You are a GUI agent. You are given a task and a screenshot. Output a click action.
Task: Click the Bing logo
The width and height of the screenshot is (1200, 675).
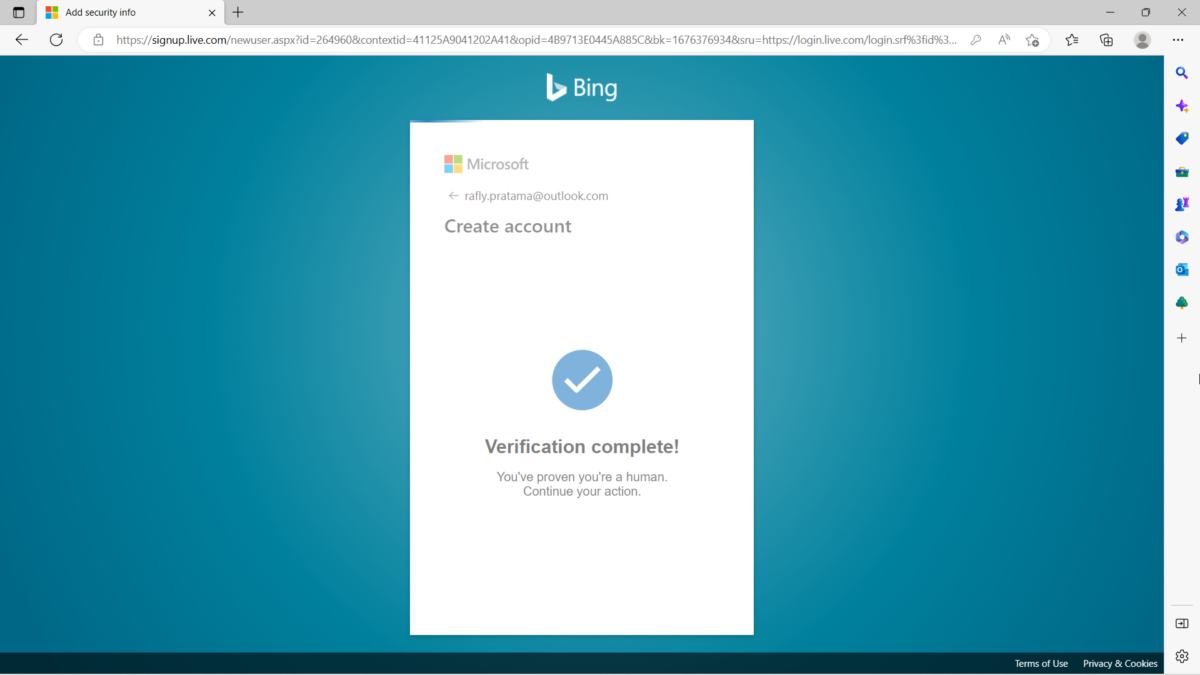tap(581, 88)
